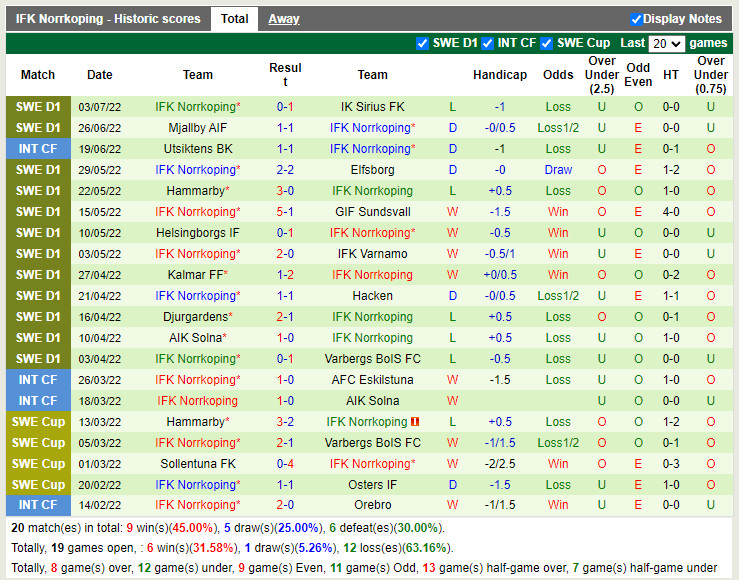Image resolution: width=740 pixels, height=580 pixels.
Task: Uncheck the SWE D1 filter checkbox
Action: click(422, 43)
